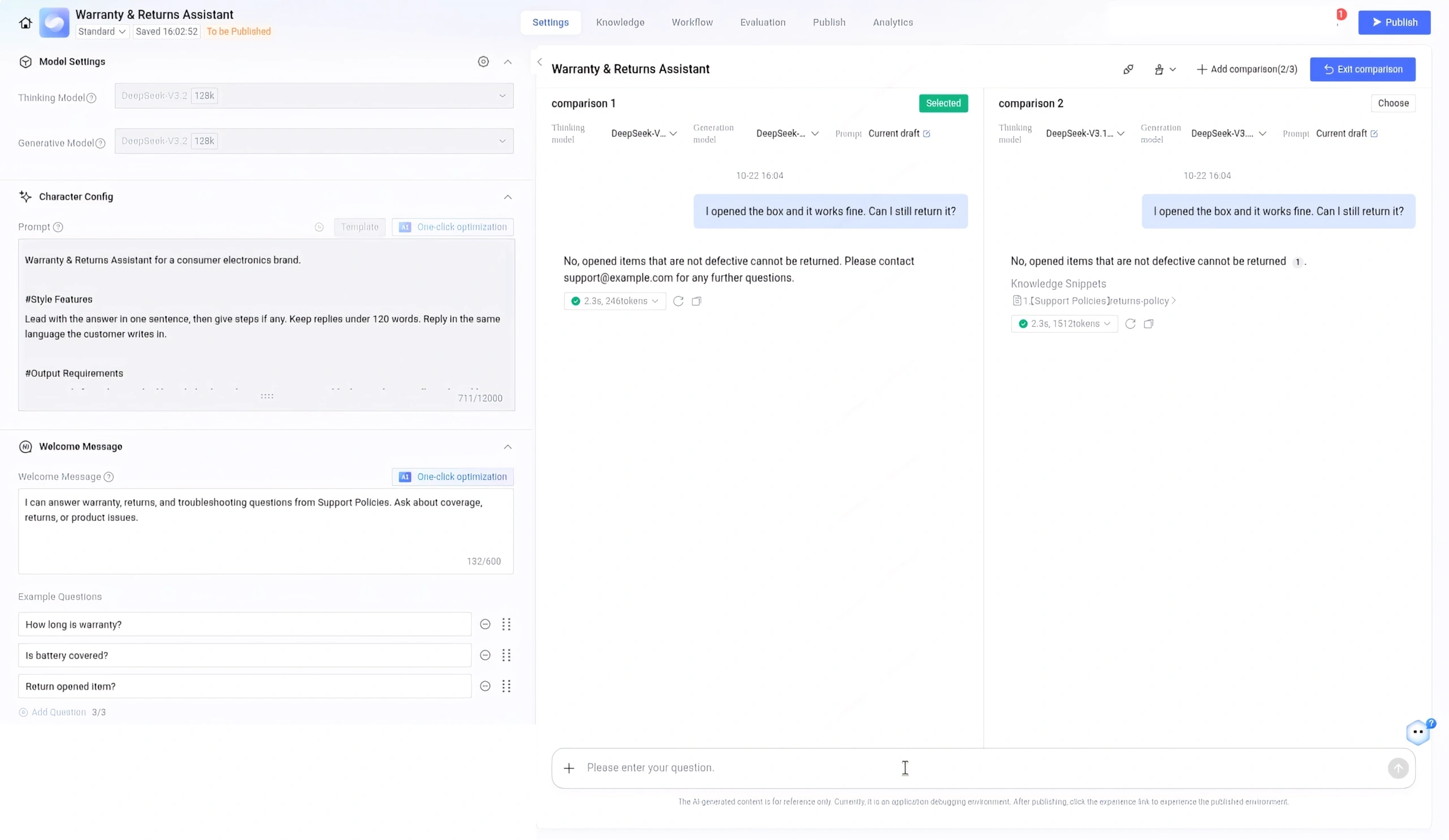The width and height of the screenshot is (1449, 840).
Task: Switch to the Workflow tab
Action: tap(692, 23)
